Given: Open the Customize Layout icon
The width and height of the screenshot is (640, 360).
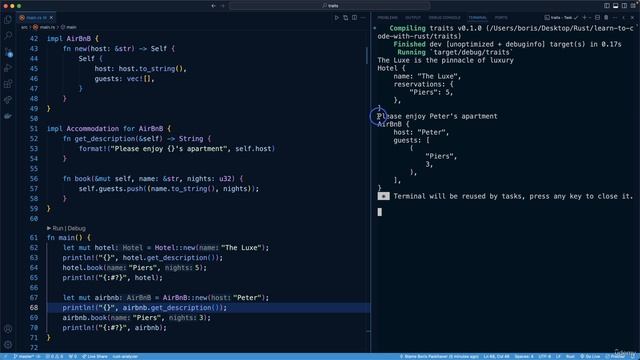Looking at the screenshot, I should [x=633, y=6].
